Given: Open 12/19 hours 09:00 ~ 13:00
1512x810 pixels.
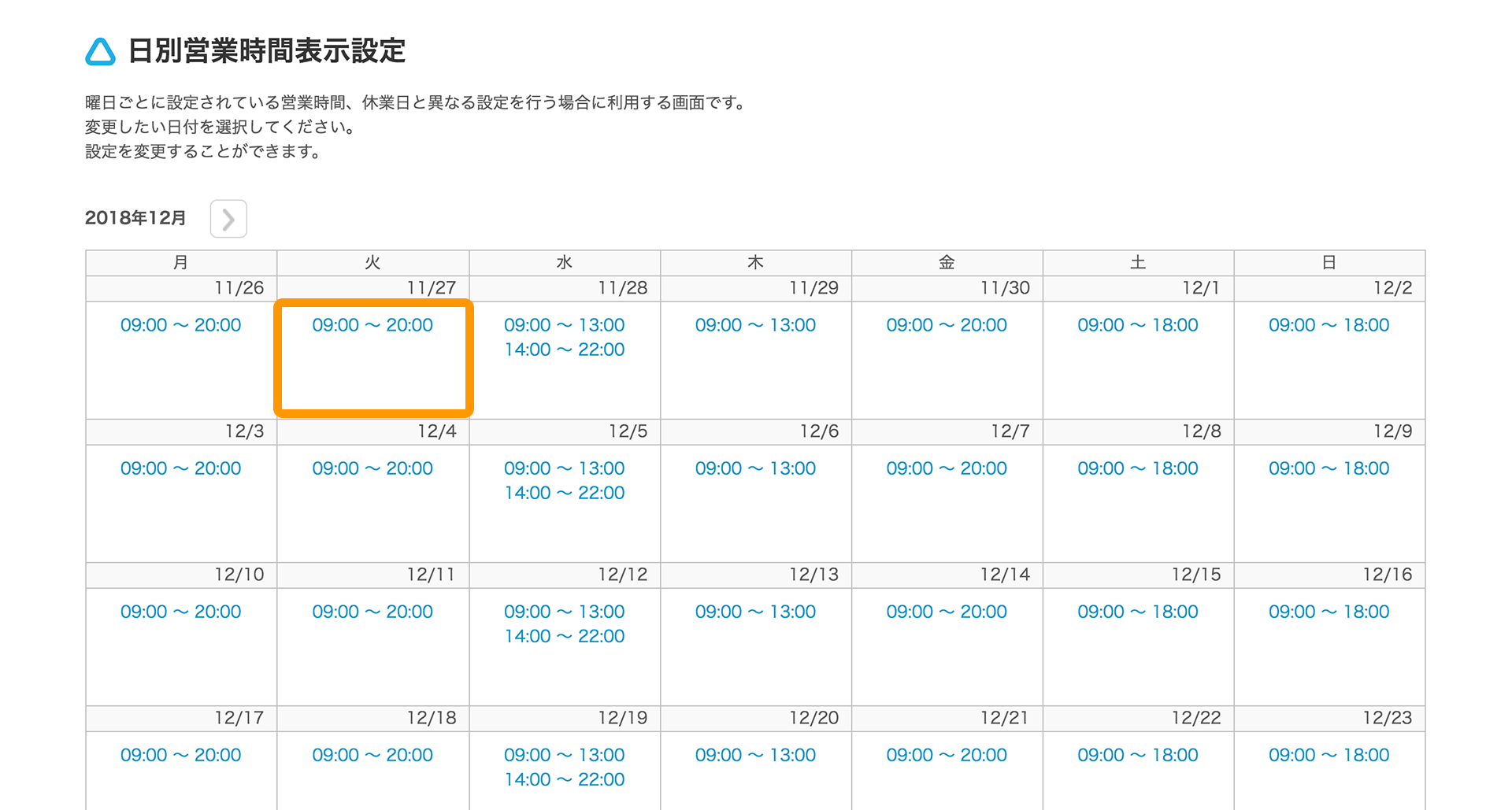Looking at the screenshot, I should click(565, 755).
